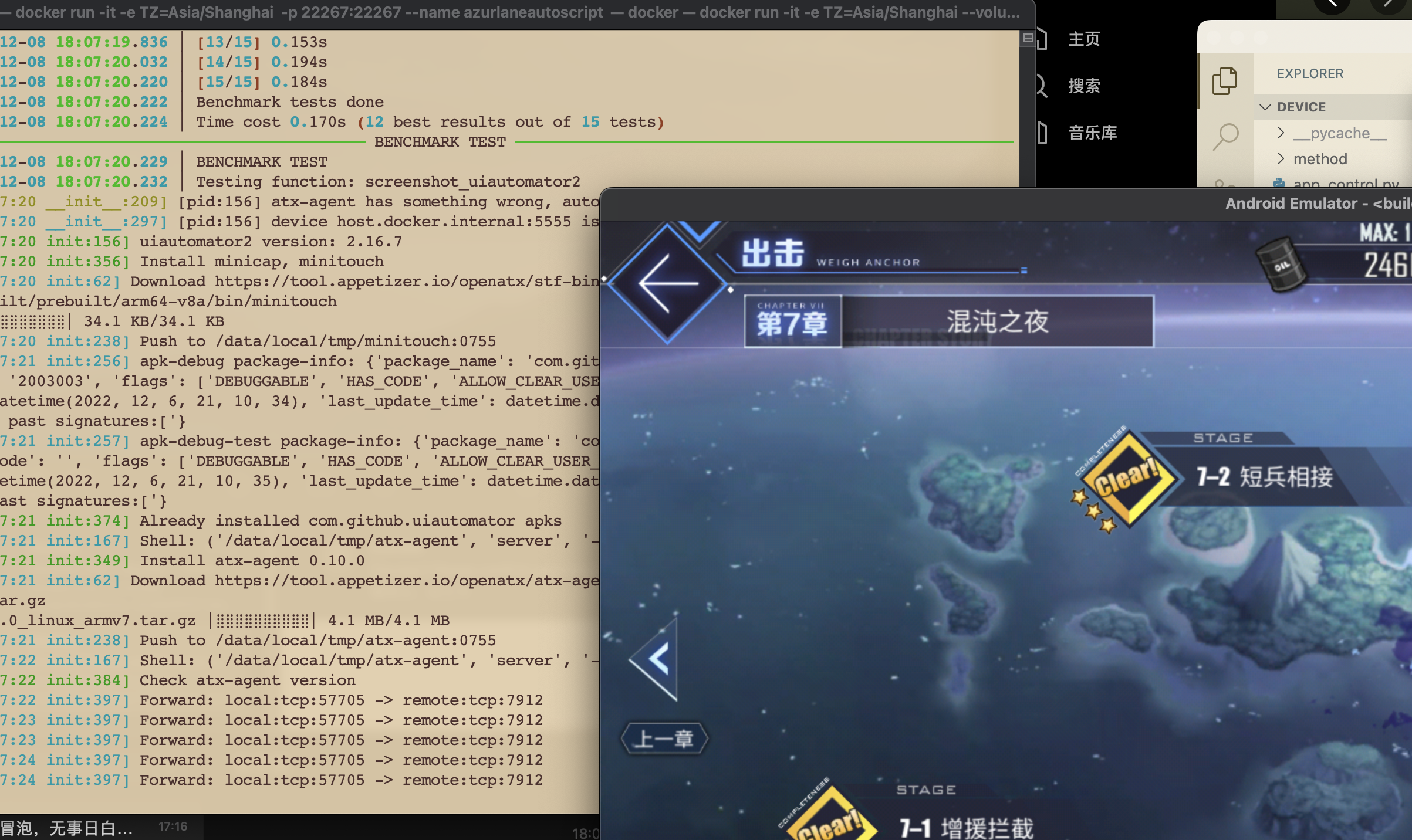1412x840 pixels.
Task: Click the 搜索 search item in music sidebar
Action: pos(1083,86)
